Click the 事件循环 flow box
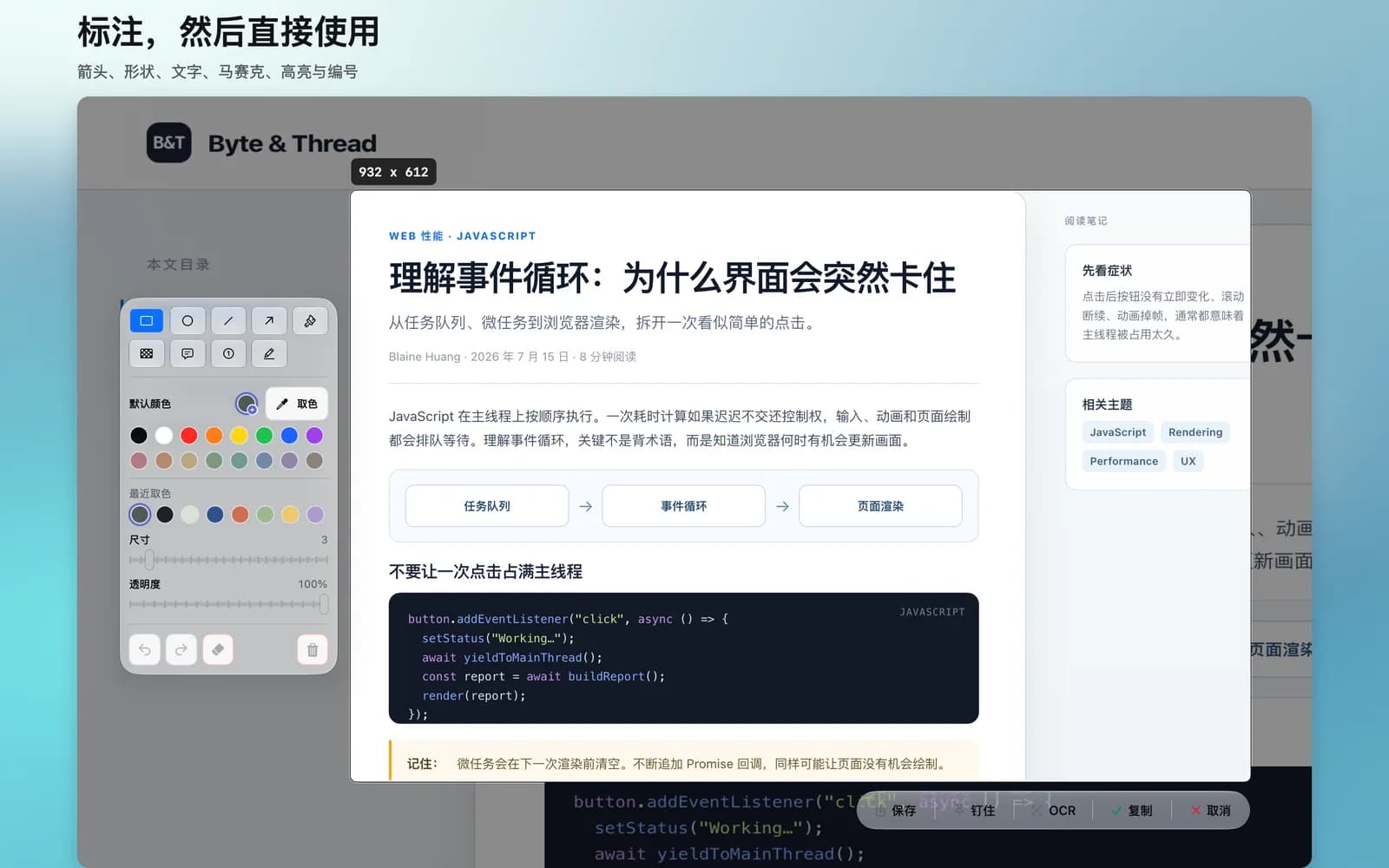This screenshot has height=868, width=1389. pyautogui.click(x=684, y=506)
